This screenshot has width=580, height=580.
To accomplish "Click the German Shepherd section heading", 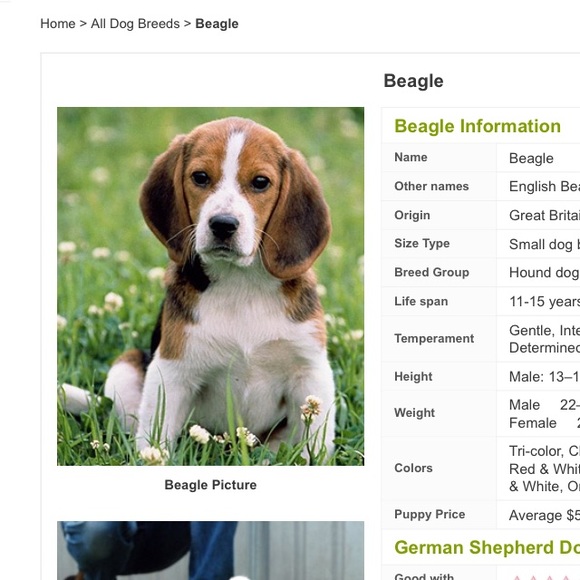I will pyautogui.click(x=487, y=547).
